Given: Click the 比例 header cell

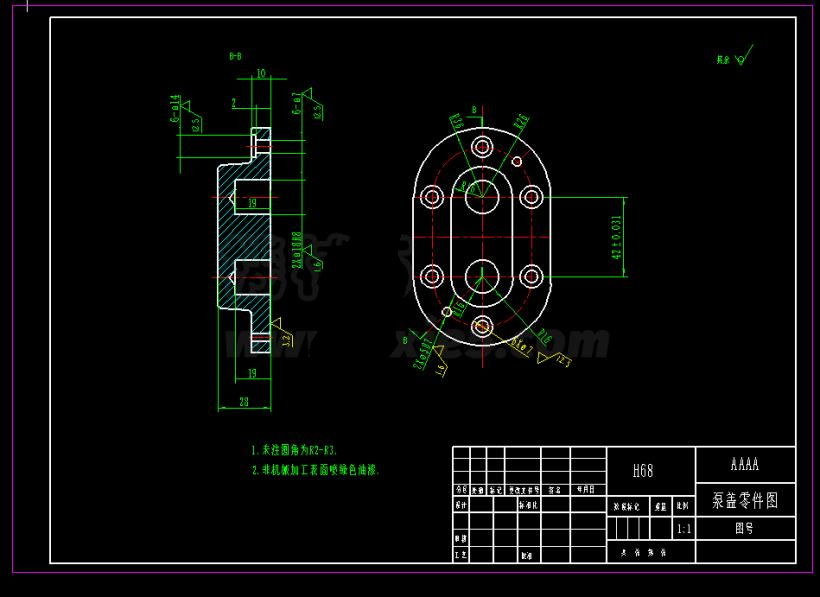Looking at the screenshot, I should click(x=682, y=506).
